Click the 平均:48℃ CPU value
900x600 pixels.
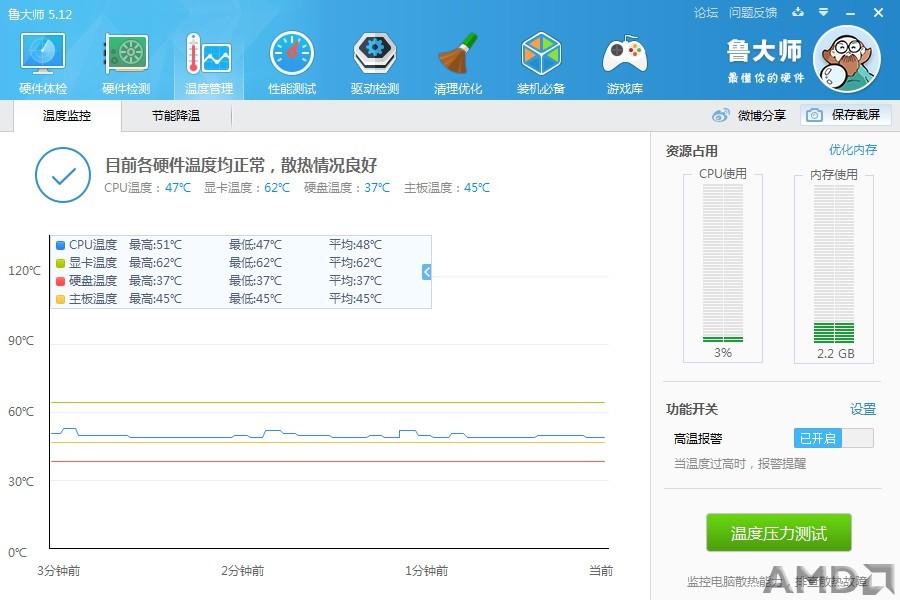coord(355,245)
